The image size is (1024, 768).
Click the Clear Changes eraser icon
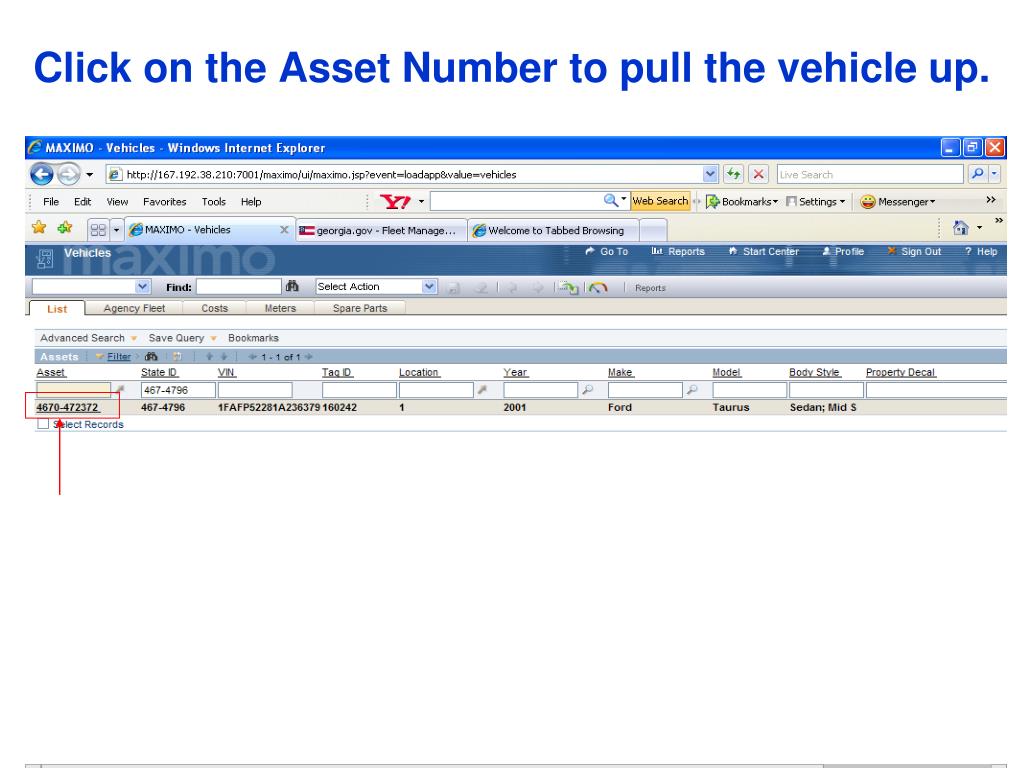coord(481,287)
